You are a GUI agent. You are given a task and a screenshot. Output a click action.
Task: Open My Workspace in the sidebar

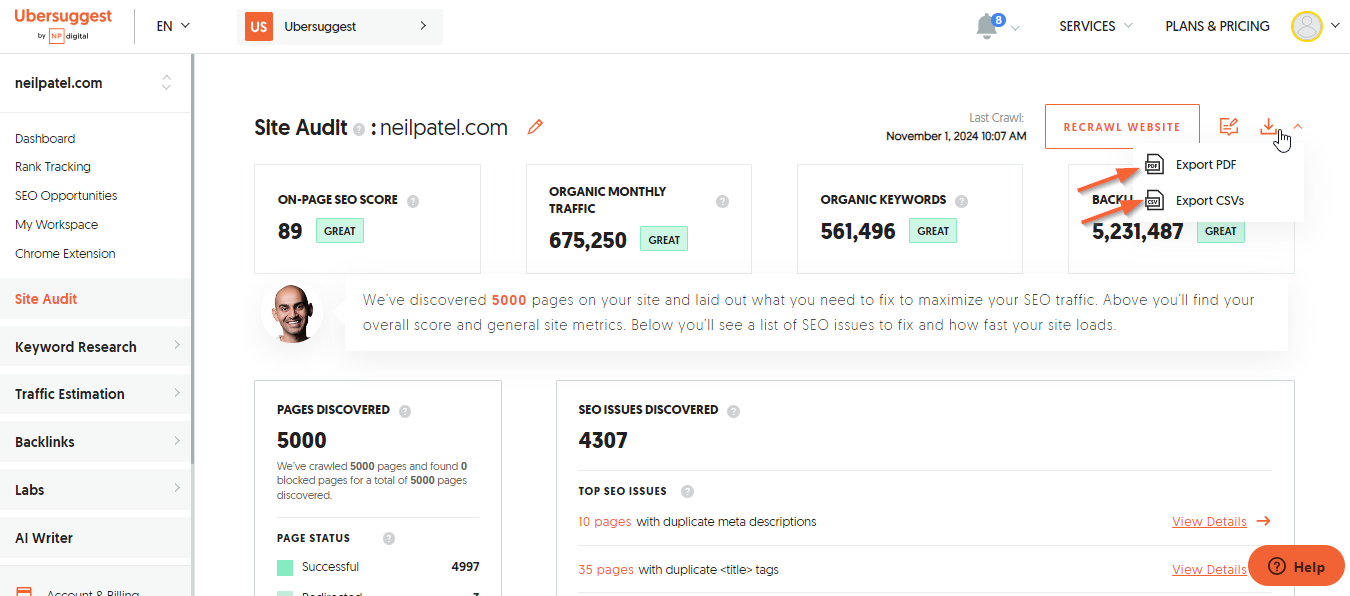[x=56, y=225]
